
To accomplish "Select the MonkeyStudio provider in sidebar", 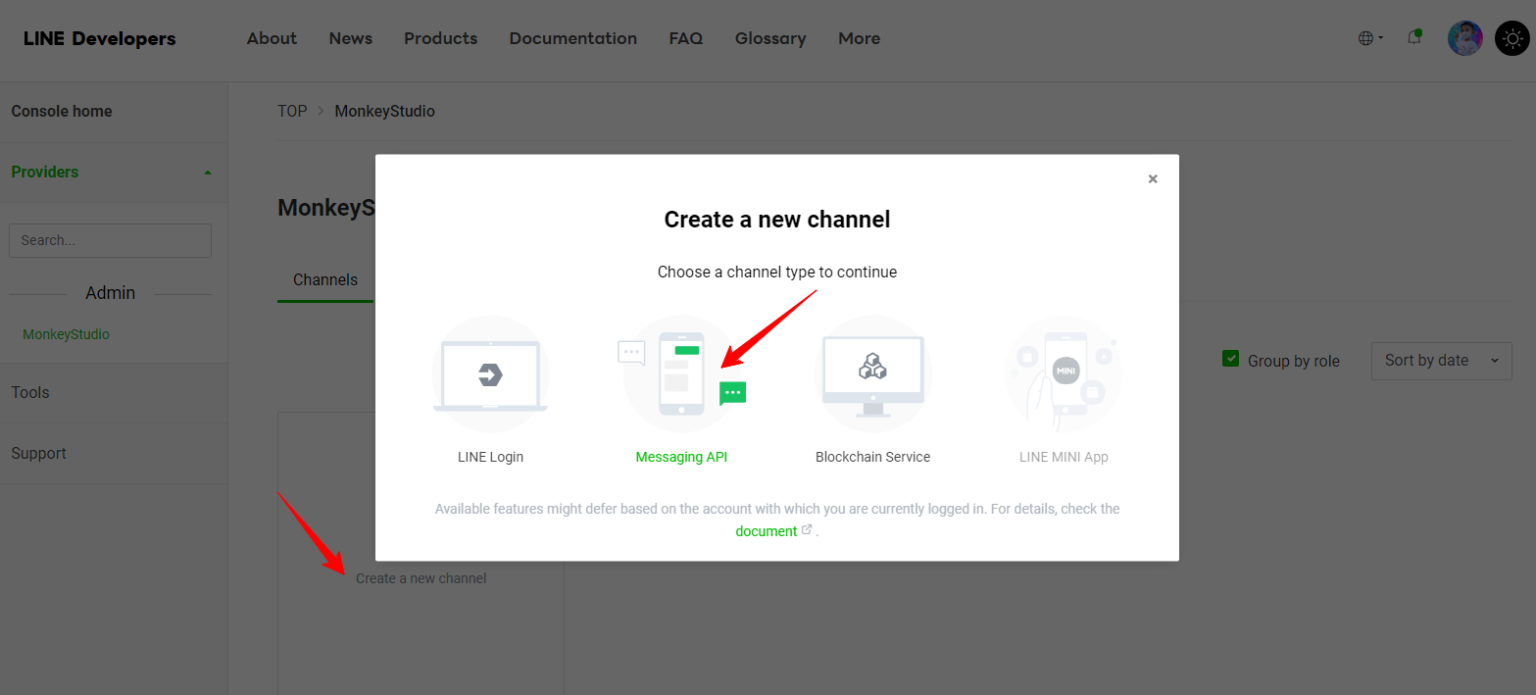I will [x=66, y=334].
